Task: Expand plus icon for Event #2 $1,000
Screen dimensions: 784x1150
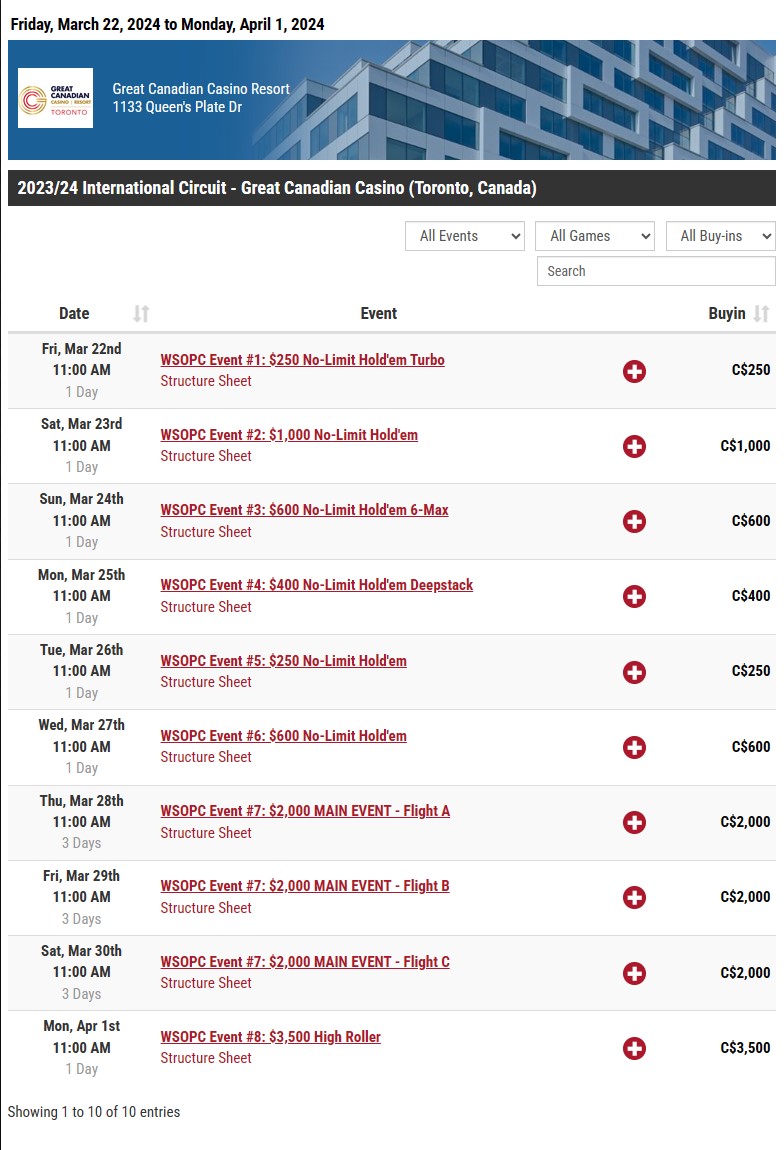Action: [634, 446]
